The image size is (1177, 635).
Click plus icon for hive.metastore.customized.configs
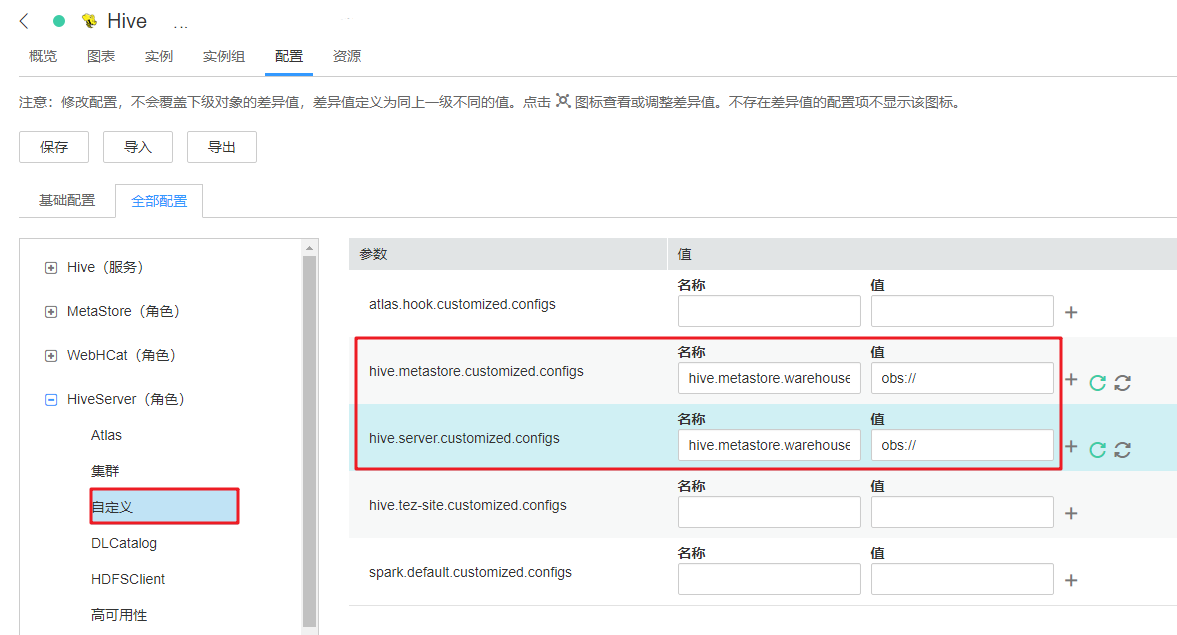[1071, 380]
